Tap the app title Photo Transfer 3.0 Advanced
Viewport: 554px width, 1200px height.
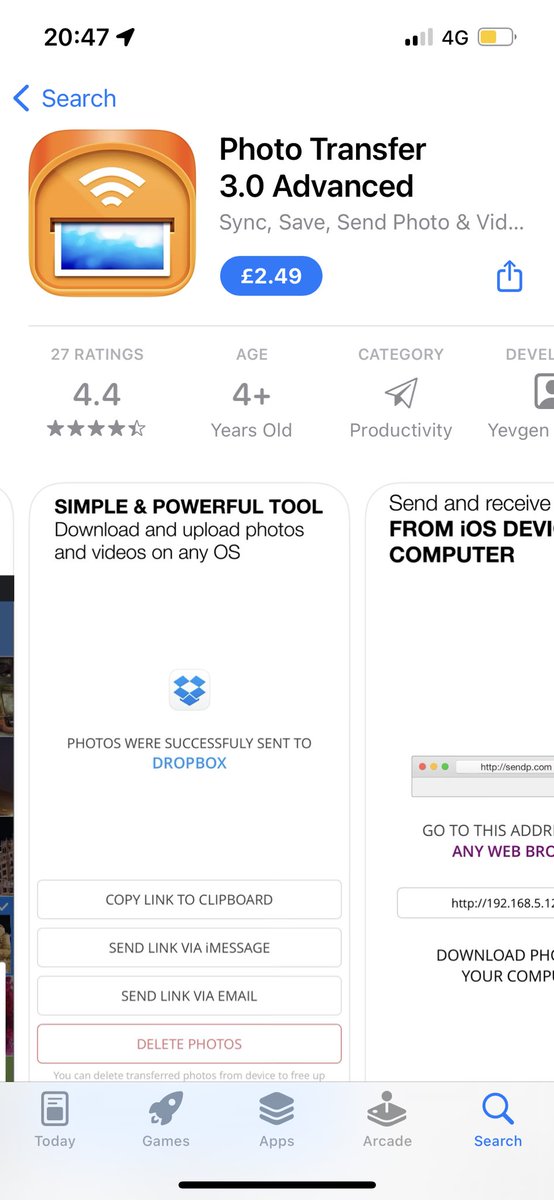pyautogui.click(x=323, y=168)
